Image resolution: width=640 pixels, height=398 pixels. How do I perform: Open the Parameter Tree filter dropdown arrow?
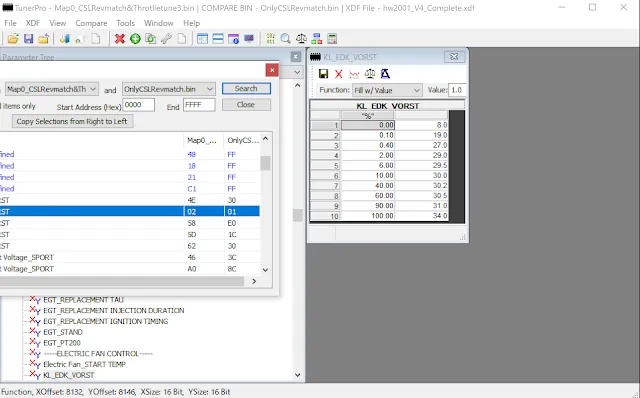pos(297,72)
